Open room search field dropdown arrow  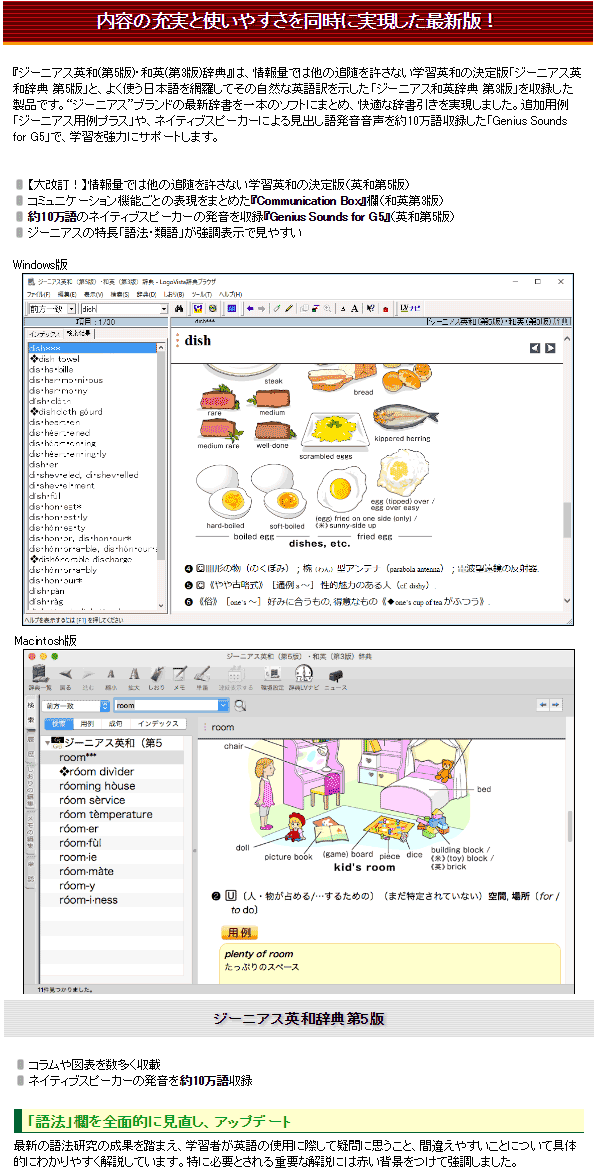[223, 705]
